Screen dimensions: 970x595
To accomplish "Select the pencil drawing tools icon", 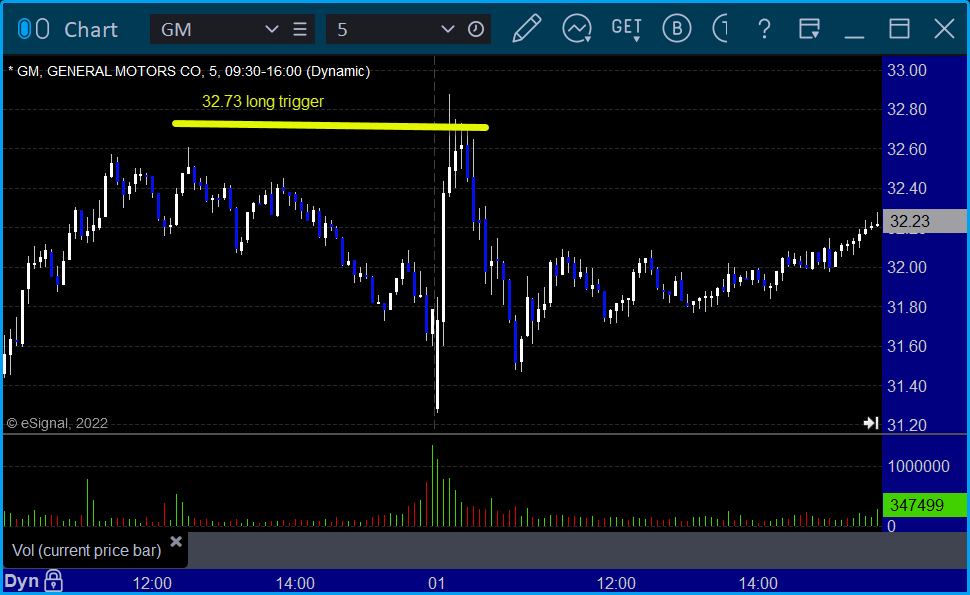I will point(527,28).
